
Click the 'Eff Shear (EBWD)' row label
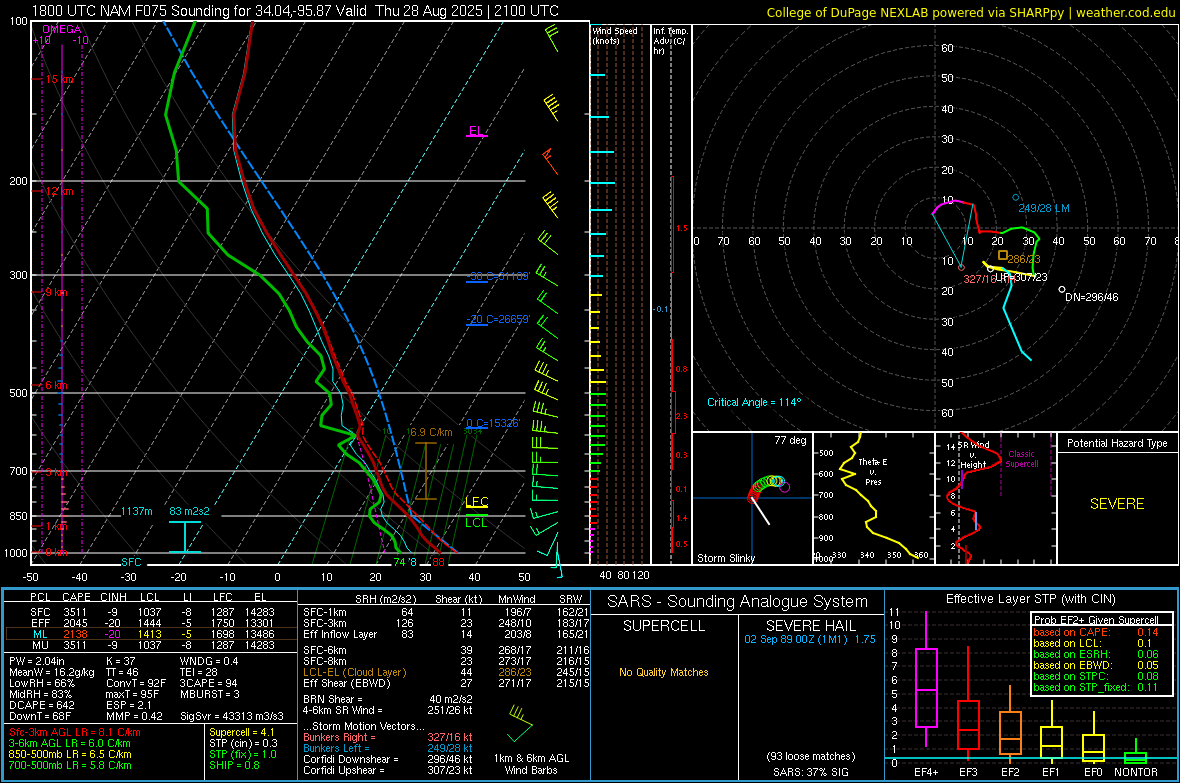(347, 683)
